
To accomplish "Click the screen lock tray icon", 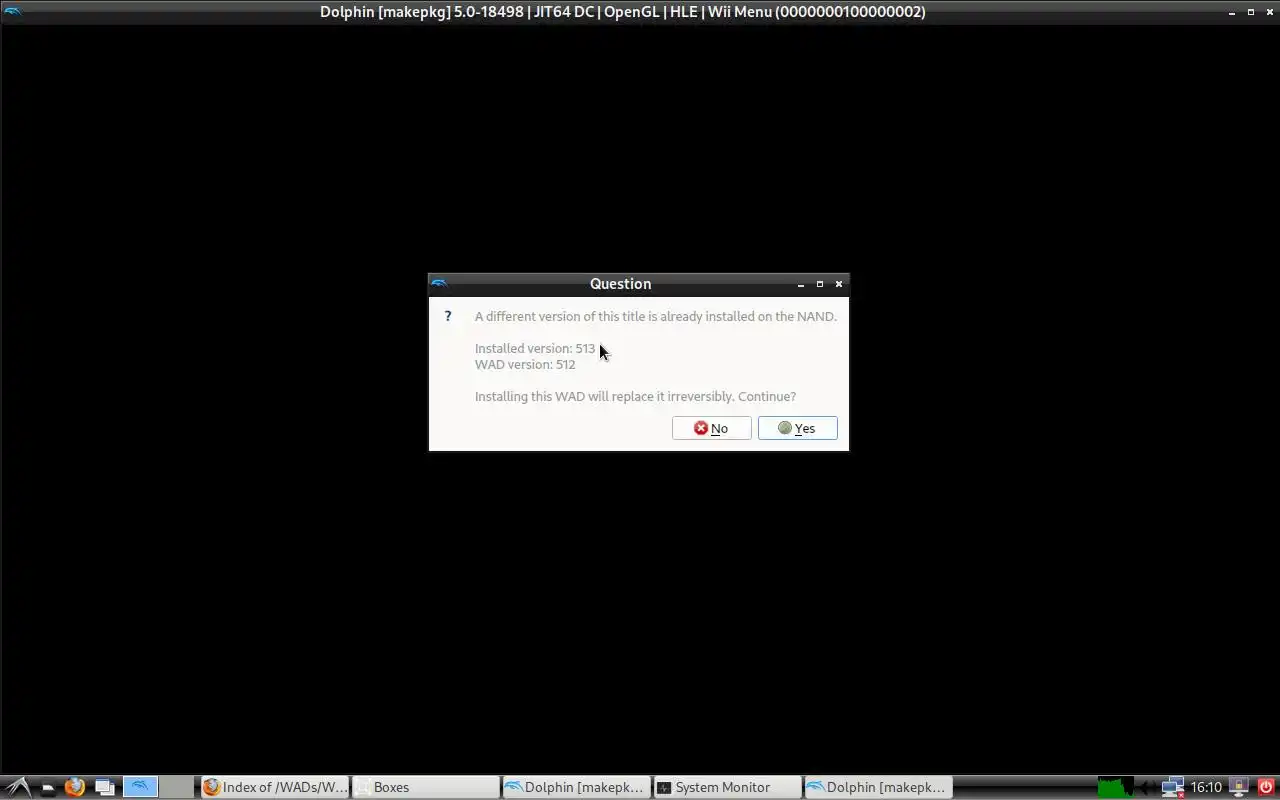I will (x=1239, y=787).
